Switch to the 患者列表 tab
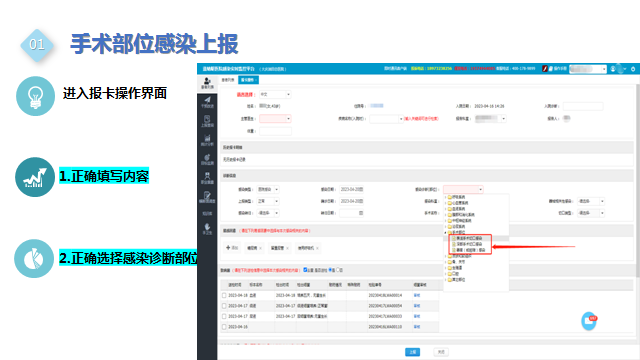The image size is (640, 360). pos(228,80)
